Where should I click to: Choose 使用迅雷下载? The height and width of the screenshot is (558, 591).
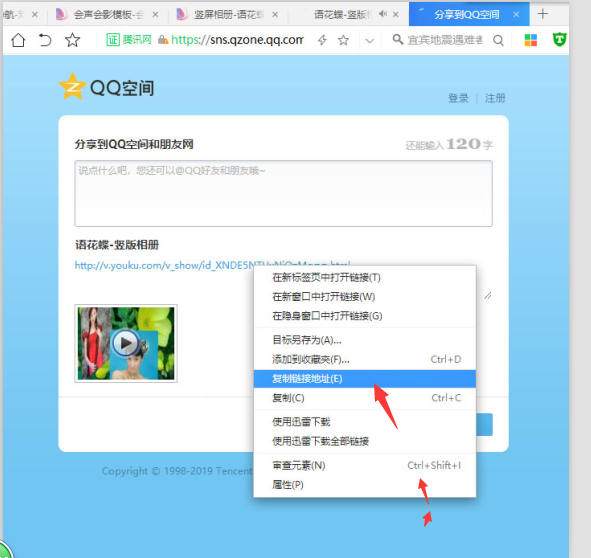[x=364, y=422]
